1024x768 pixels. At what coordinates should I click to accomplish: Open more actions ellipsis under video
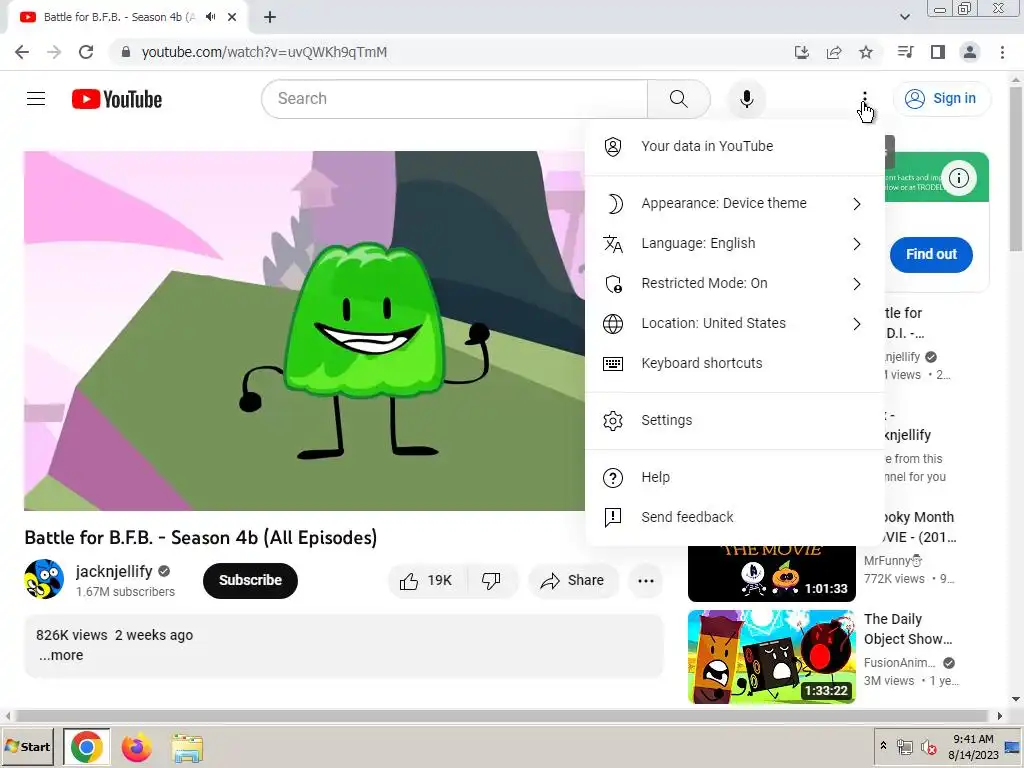point(645,581)
